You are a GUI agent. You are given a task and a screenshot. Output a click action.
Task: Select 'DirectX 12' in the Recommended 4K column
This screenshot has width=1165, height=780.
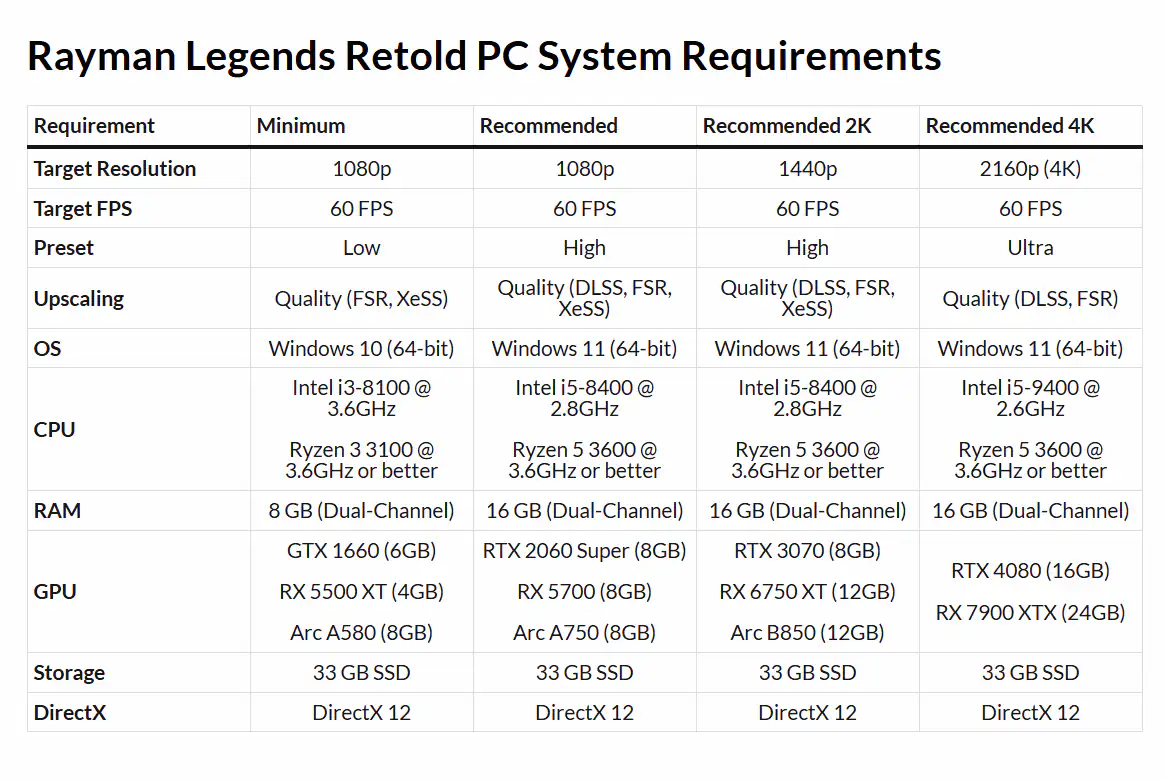(x=1031, y=713)
